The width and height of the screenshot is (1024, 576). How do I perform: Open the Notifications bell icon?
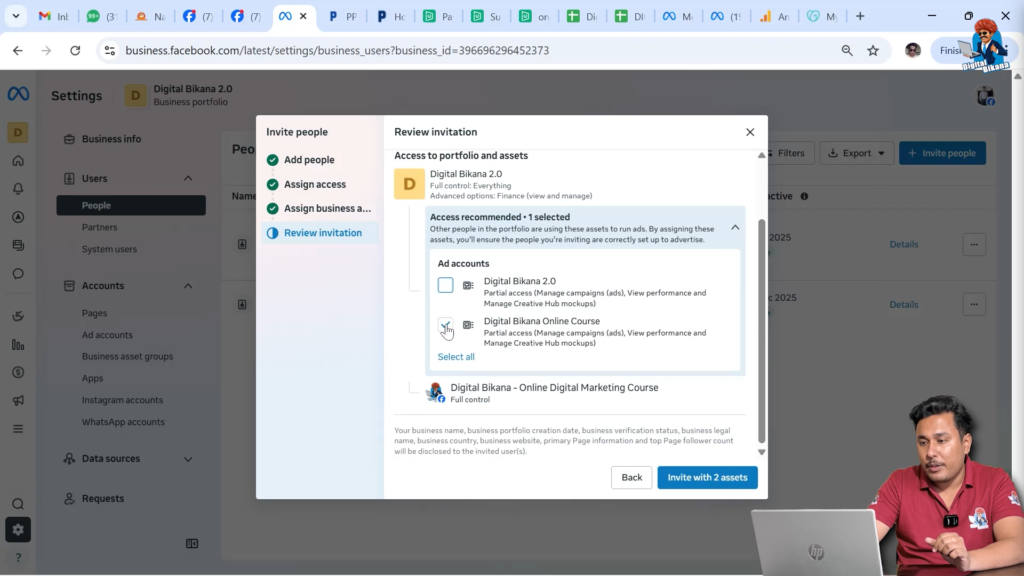point(20,188)
